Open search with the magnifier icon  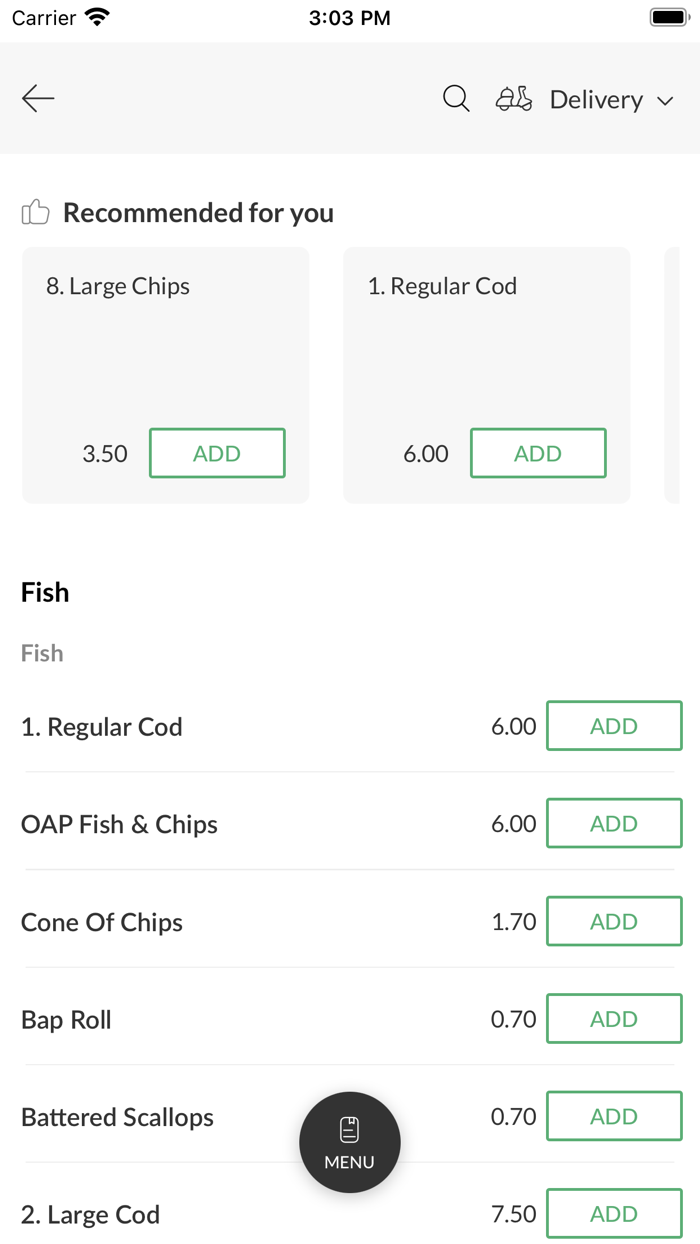455,99
